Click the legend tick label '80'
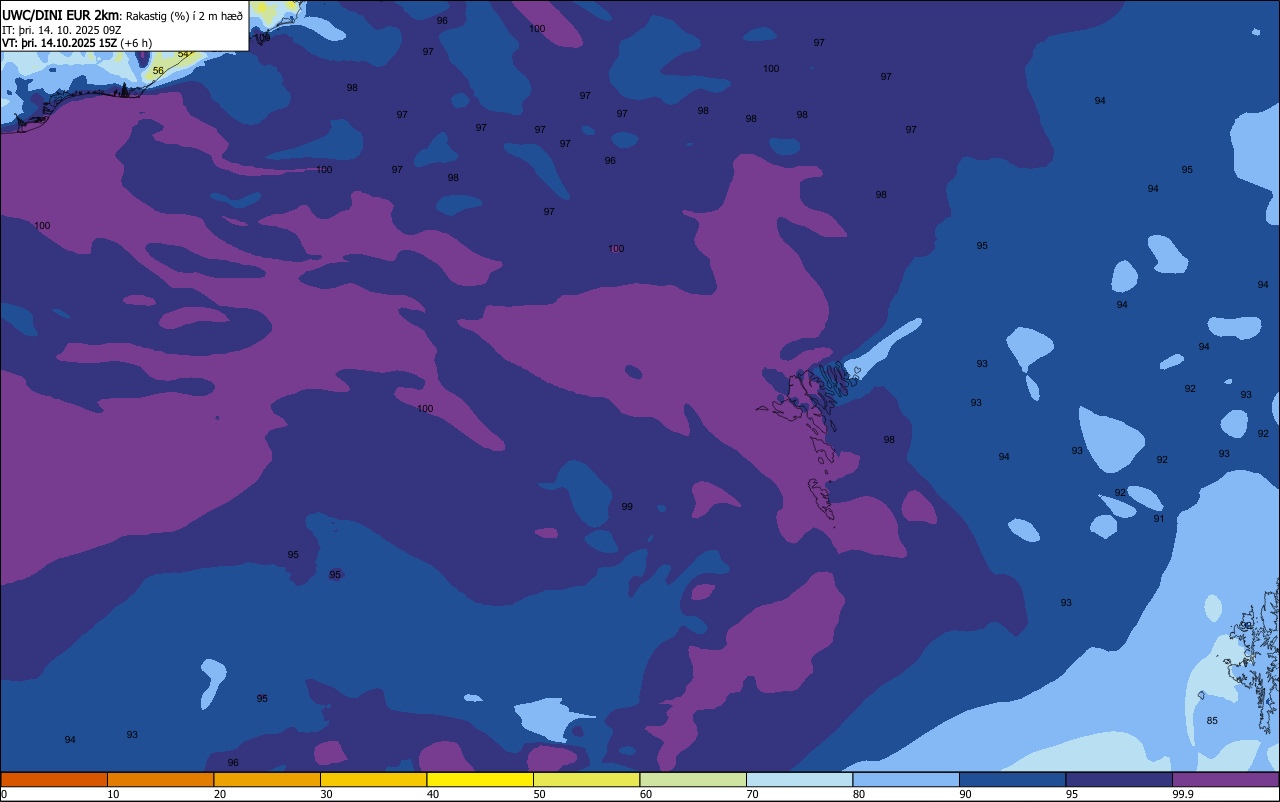1280x802 pixels. (859, 794)
